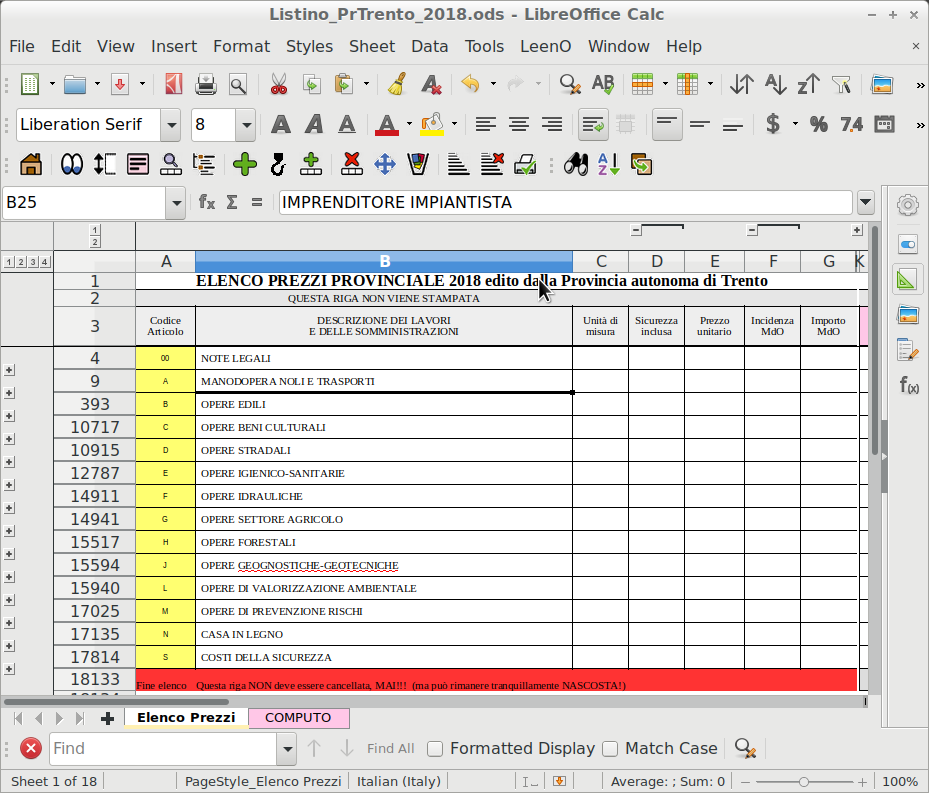Expand the OPERE EDILI row group
The height and width of the screenshot is (793, 929).
point(9,416)
